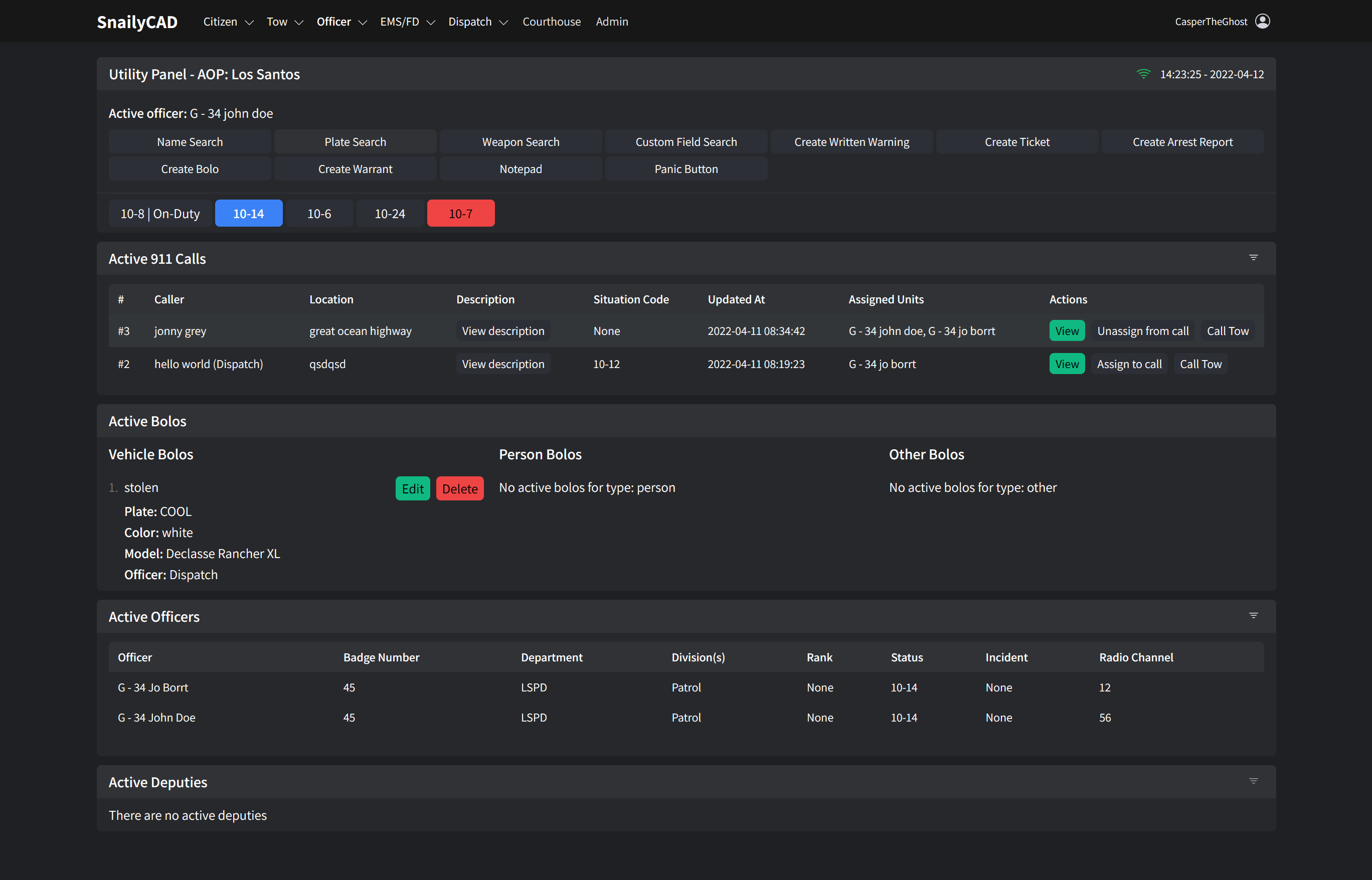Click Create Arrest Report
Screen dimensions: 1372x880
pyautogui.click(x=1182, y=142)
